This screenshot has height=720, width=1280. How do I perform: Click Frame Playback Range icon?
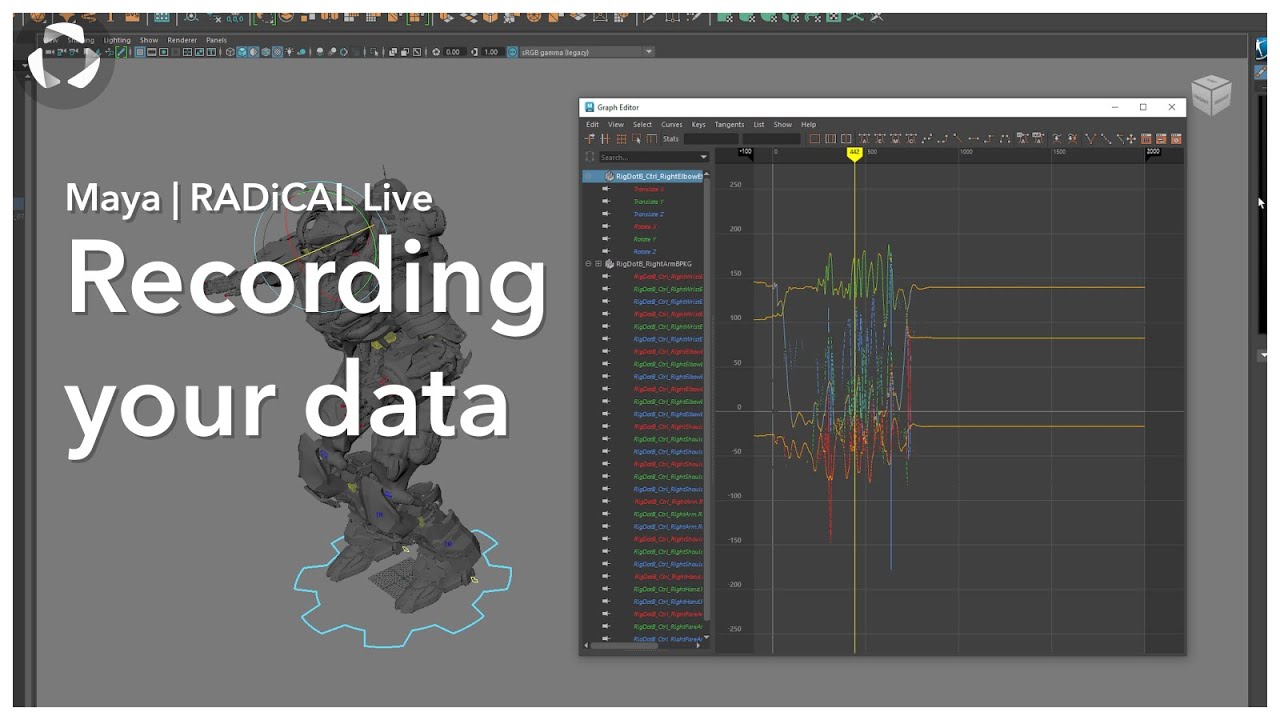tap(830, 138)
